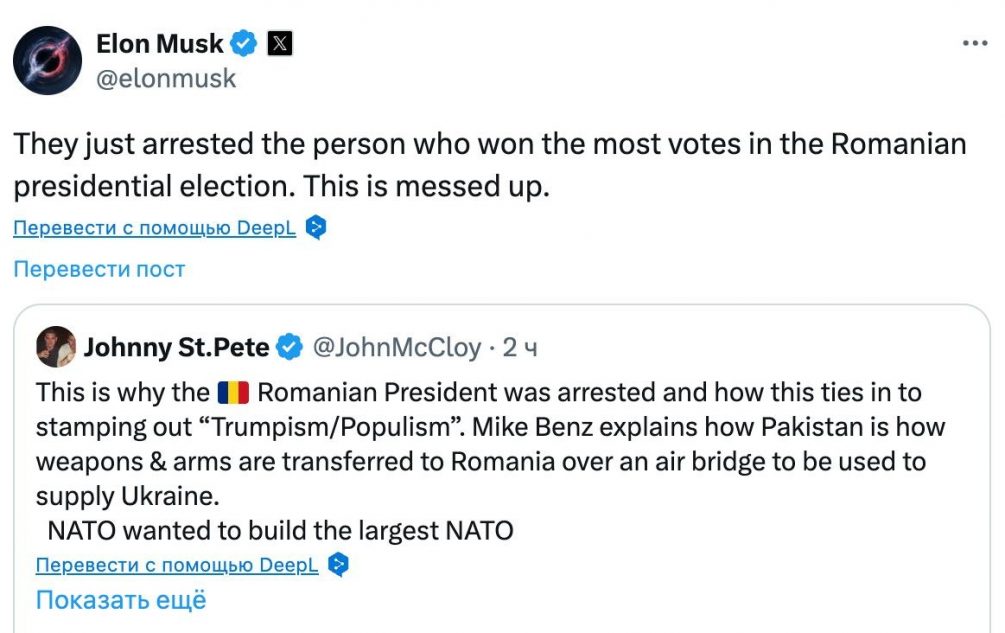Click Johnny St.Pete's small avatar

[x=56, y=346]
